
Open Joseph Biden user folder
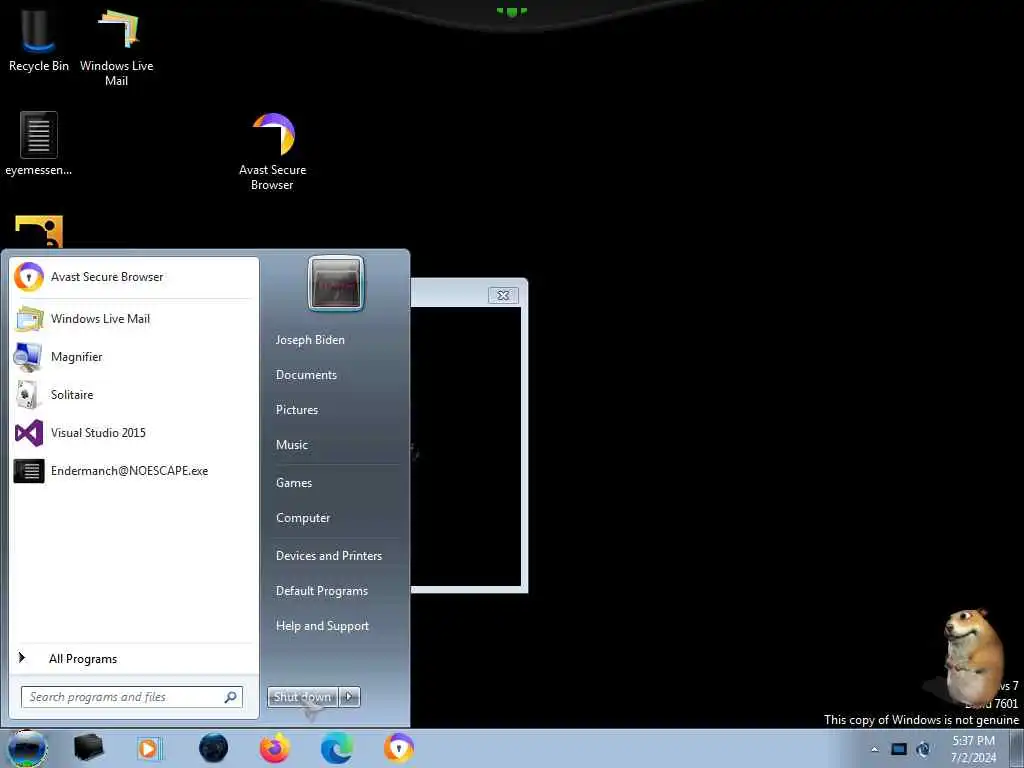tap(310, 340)
